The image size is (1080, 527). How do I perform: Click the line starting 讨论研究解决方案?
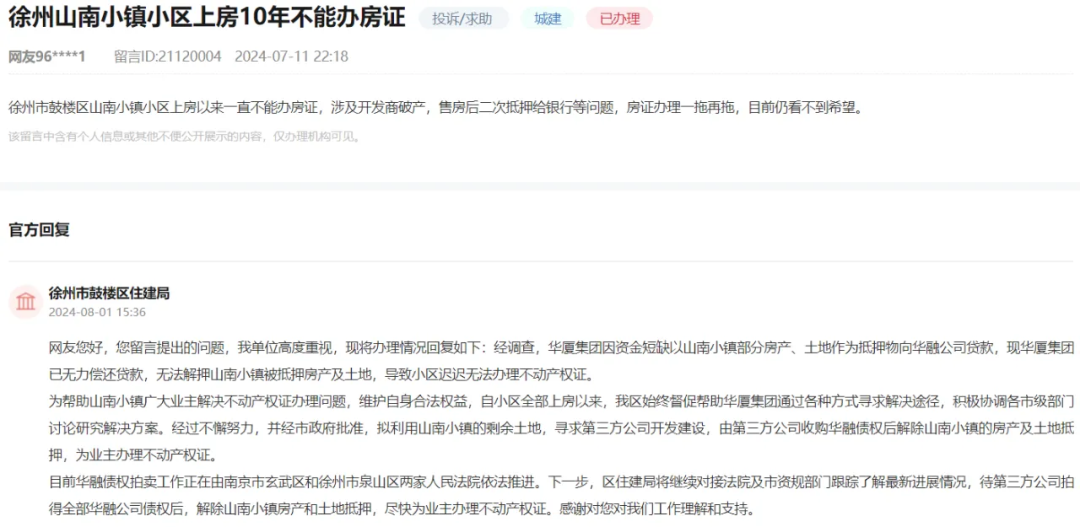561,428
